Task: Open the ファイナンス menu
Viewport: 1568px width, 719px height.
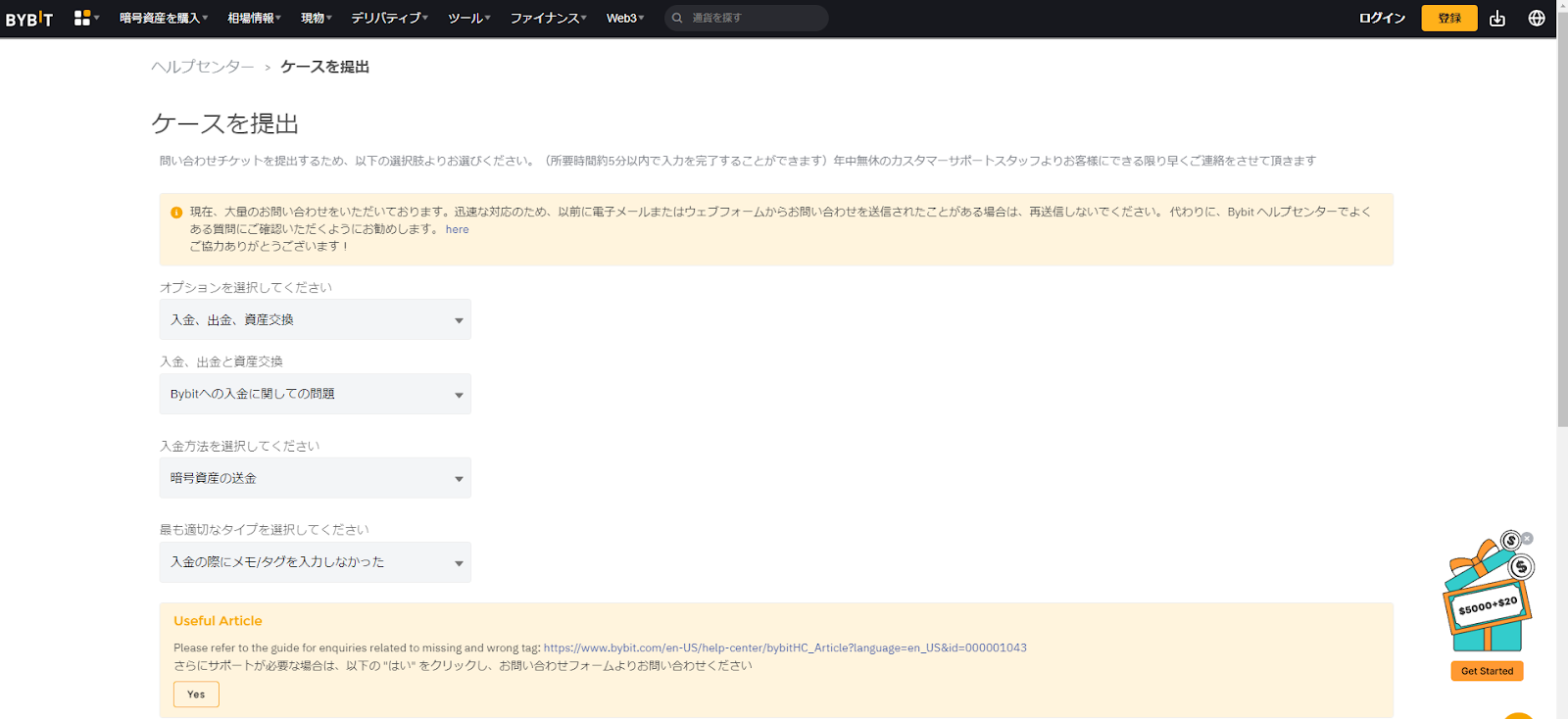Action: point(549,18)
